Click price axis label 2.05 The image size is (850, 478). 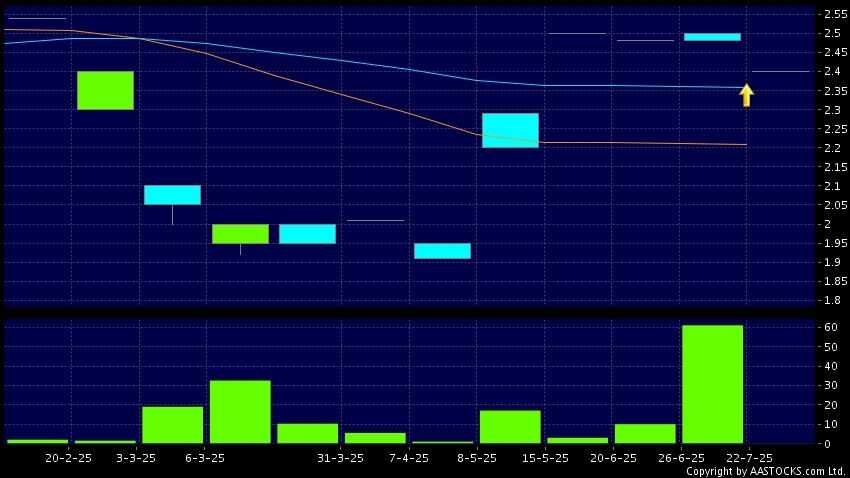click(x=835, y=205)
